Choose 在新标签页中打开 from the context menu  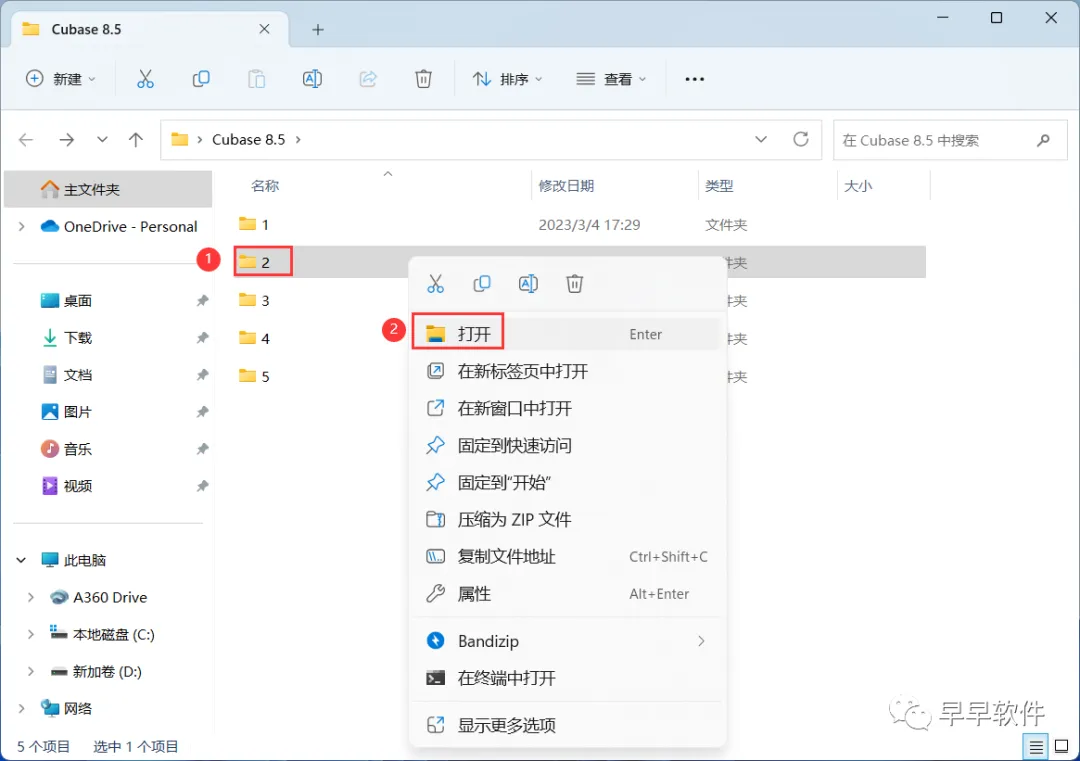pyautogui.click(x=568, y=371)
